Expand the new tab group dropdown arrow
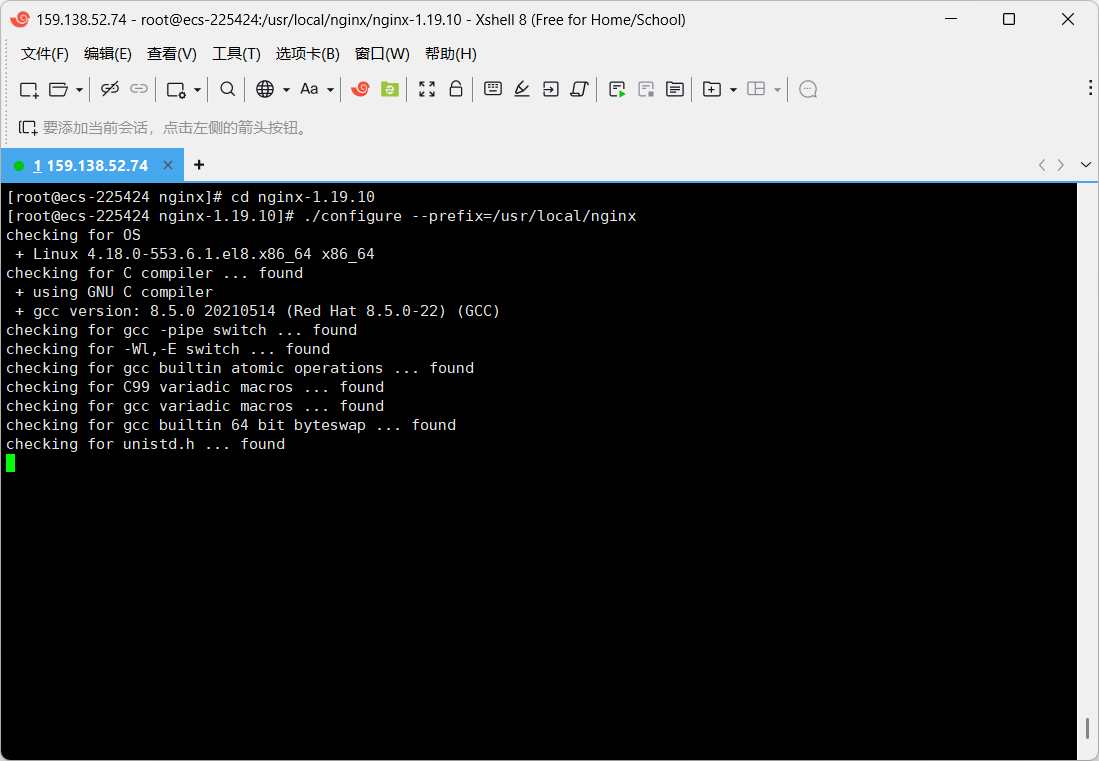Viewport: 1099px width, 761px height. 733,90
